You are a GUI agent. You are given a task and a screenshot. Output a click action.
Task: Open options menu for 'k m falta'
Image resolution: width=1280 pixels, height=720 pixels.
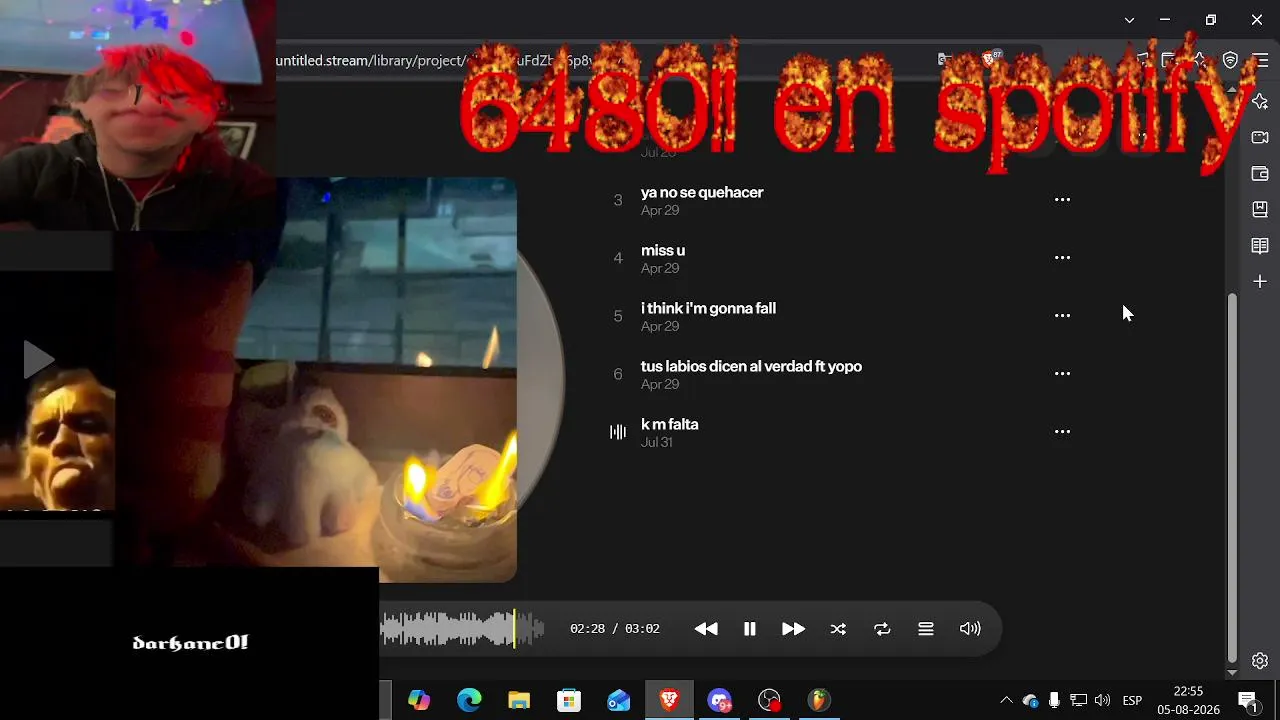click(1062, 432)
